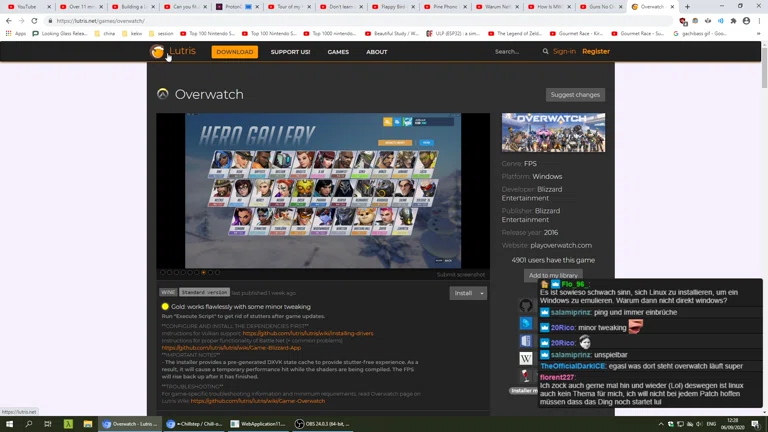Open the notification center icon
The width and height of the screenshot is (768, 432).
click(x=755, y=424)
